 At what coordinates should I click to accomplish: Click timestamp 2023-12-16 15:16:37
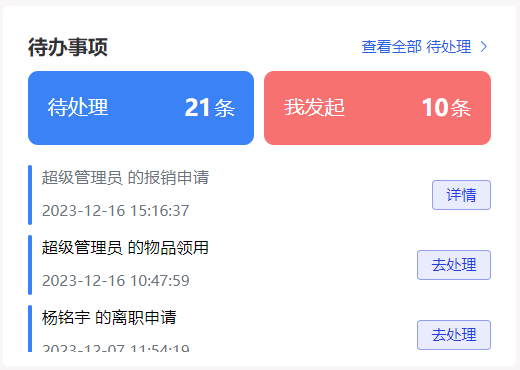click(x=116, y=211)
